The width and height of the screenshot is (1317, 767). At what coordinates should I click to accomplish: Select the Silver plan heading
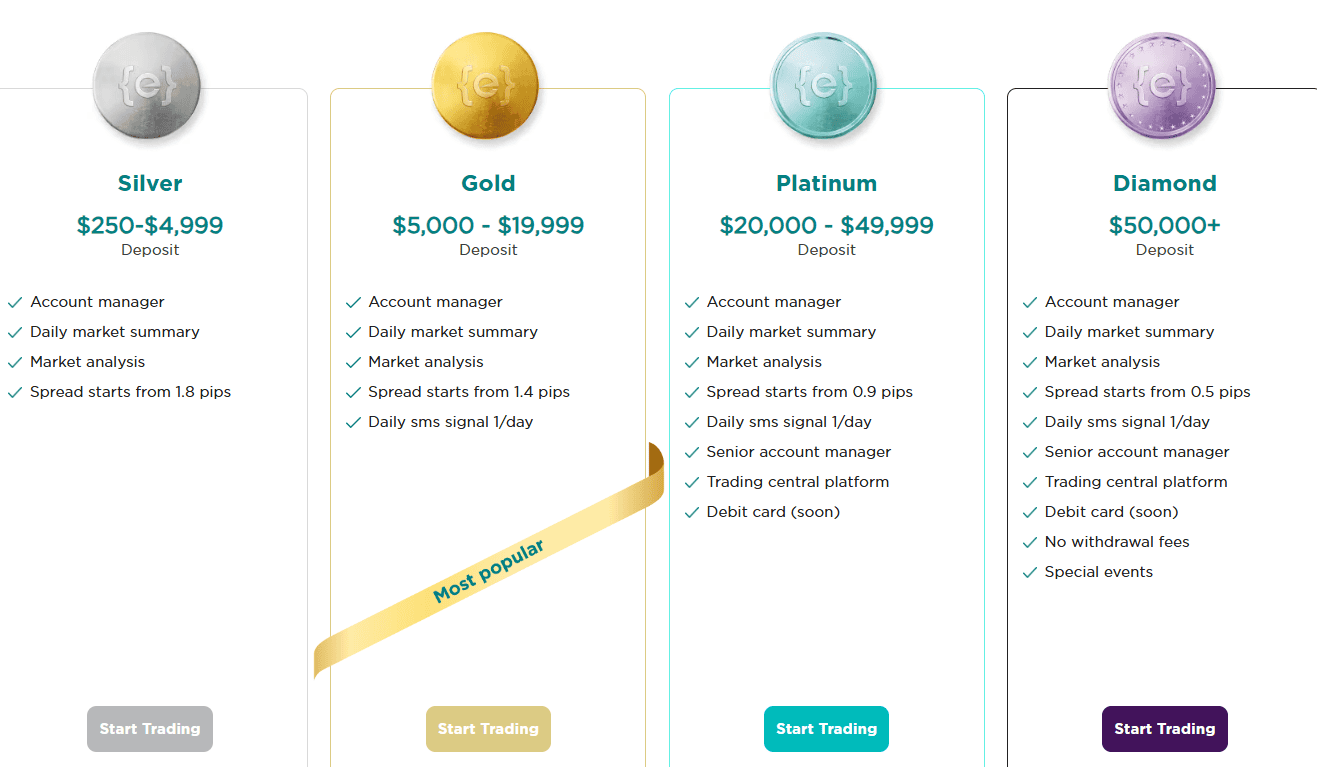(149, 183)
